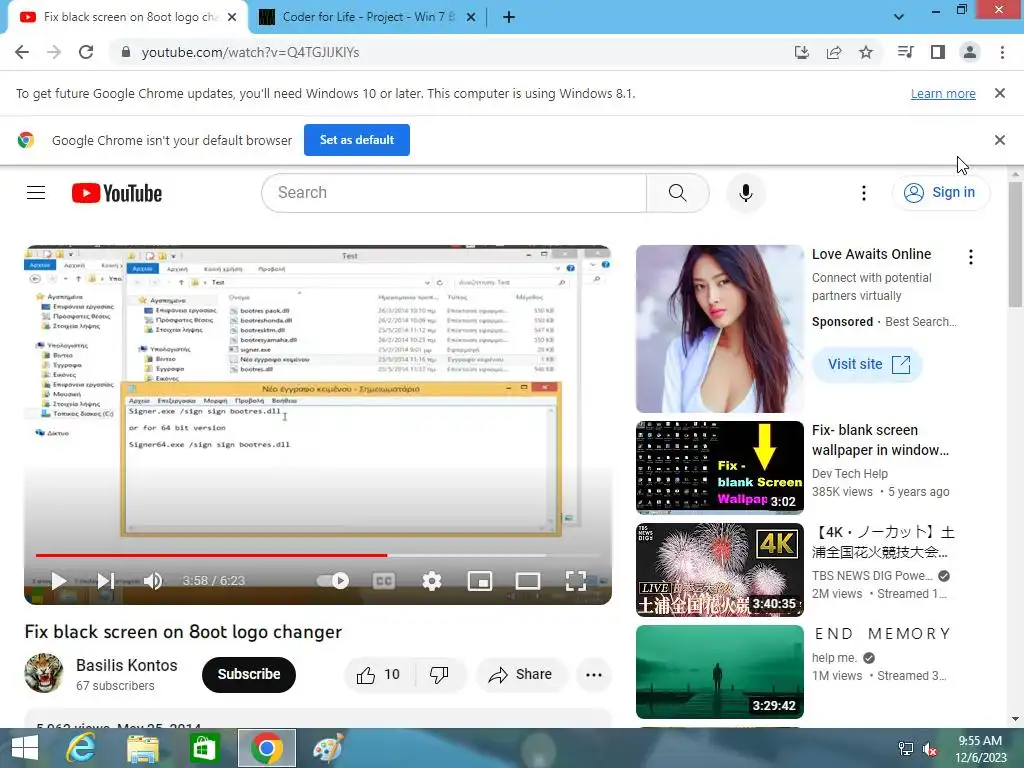Open Windows Store from taskbar

tap(204, 748)
